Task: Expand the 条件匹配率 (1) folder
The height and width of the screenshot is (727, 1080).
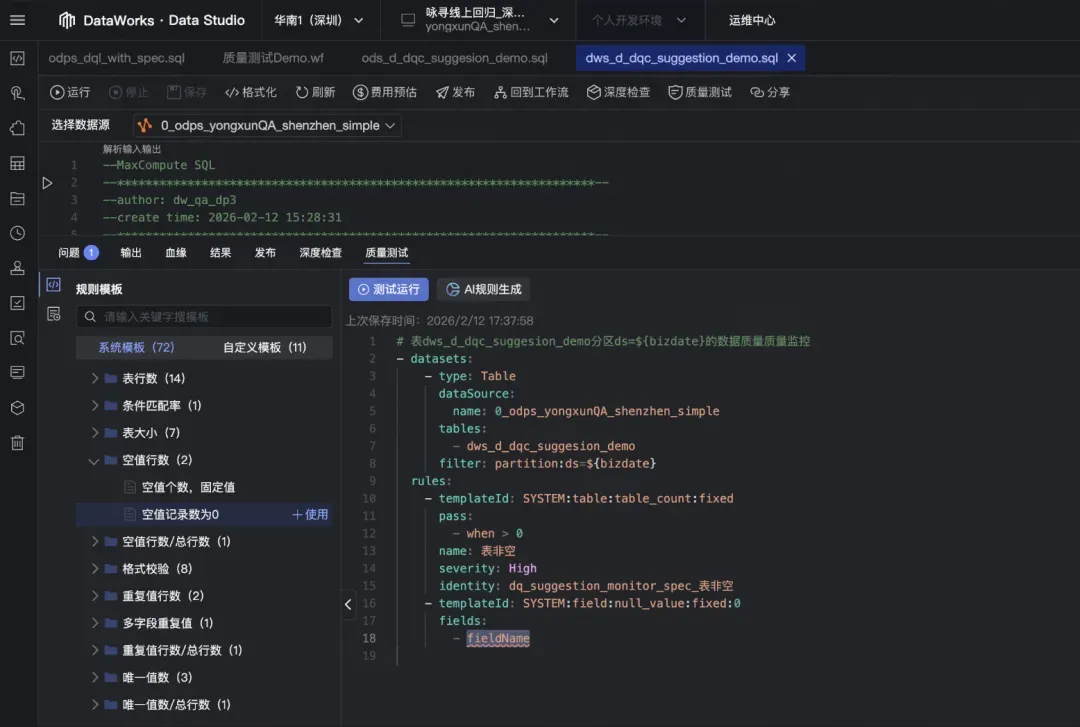Action: [x=95, y=405]
